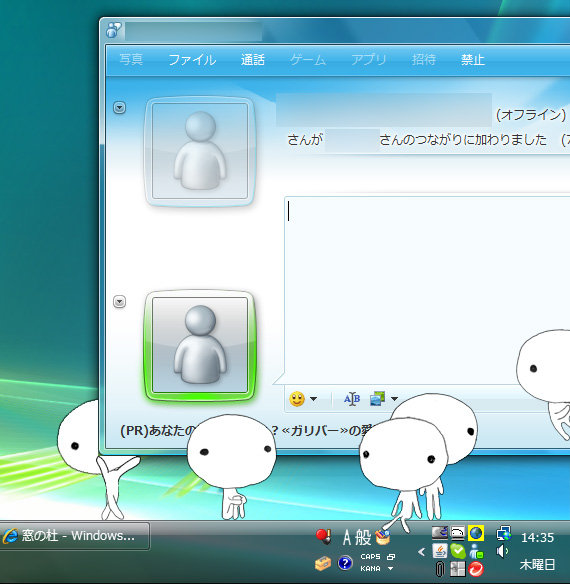
Task: Open the background picker dropdown arrow
Action: 395,399
